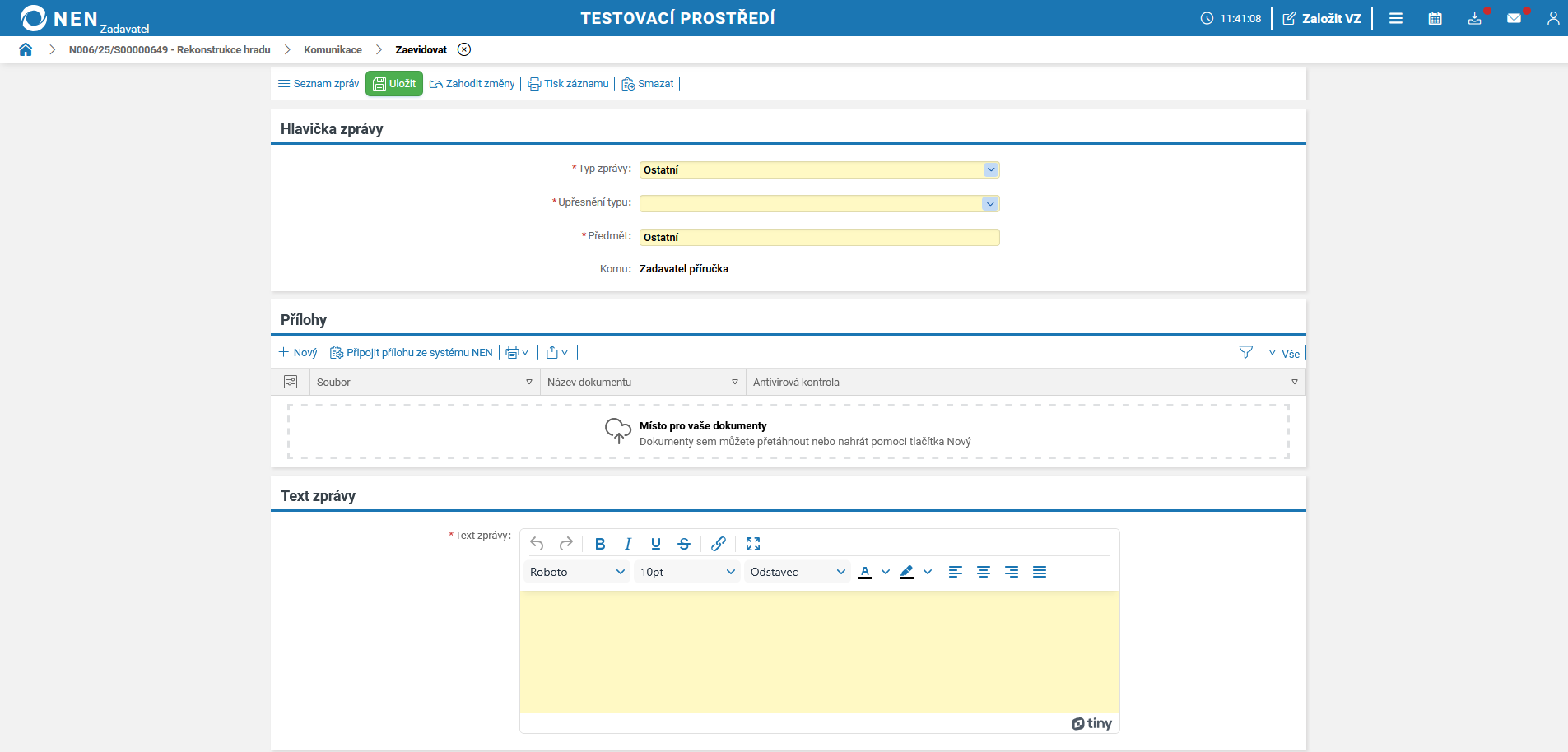Screen dimensions: 1568x752
Task: Toggle italic formatting in text editor
Action: coord(628,544)
